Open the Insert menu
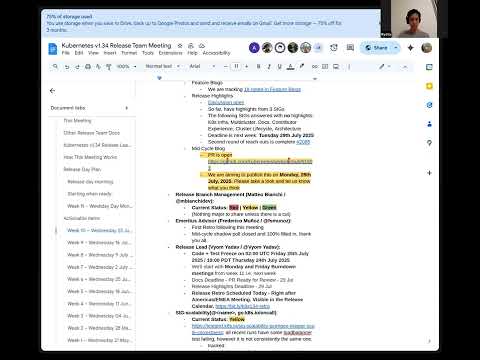The width and height of the screenshot is (480, 360). click(110, 53)
